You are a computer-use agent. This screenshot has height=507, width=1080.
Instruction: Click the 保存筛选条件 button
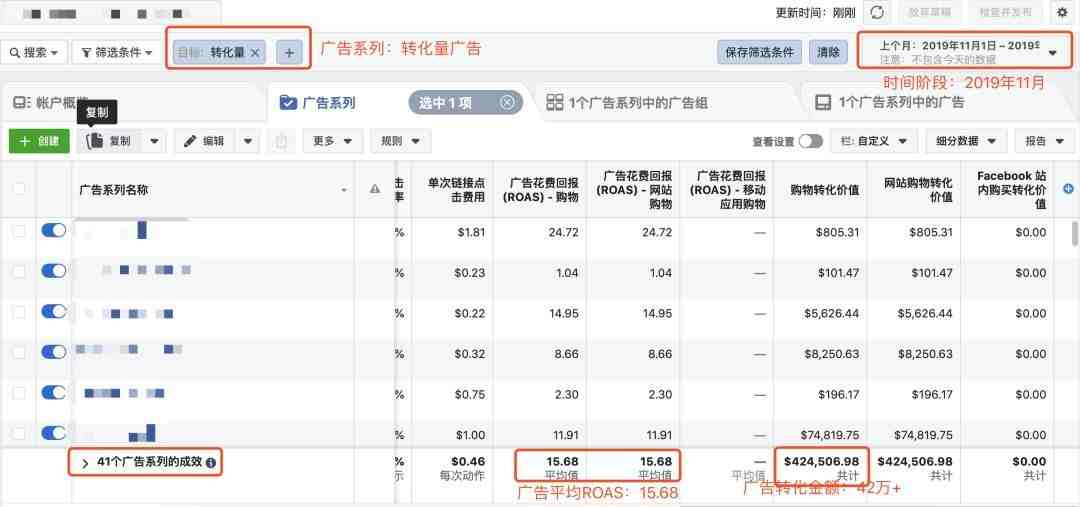(x=760, y=52)
